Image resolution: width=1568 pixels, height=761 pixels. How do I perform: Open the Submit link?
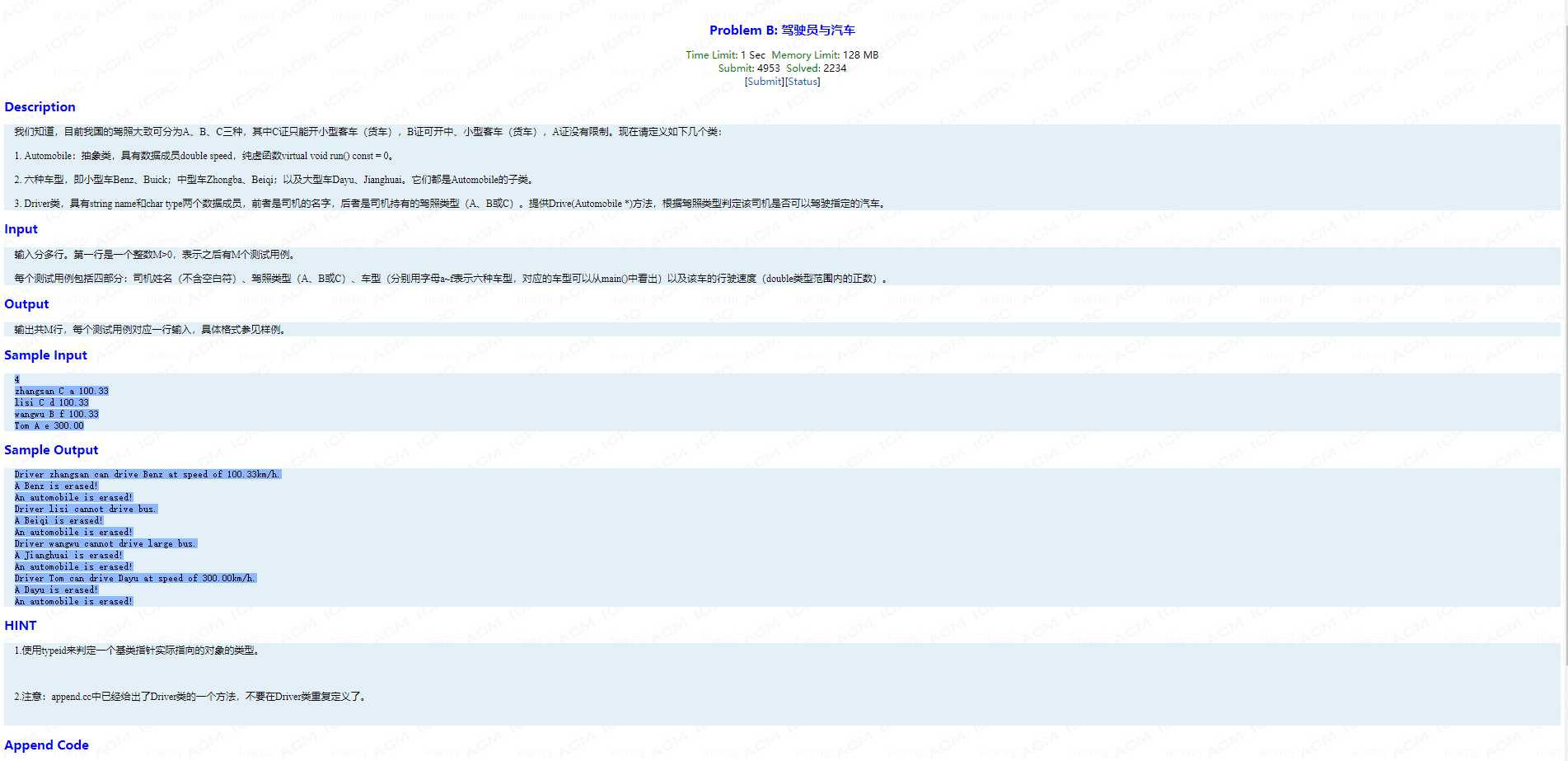765,82
